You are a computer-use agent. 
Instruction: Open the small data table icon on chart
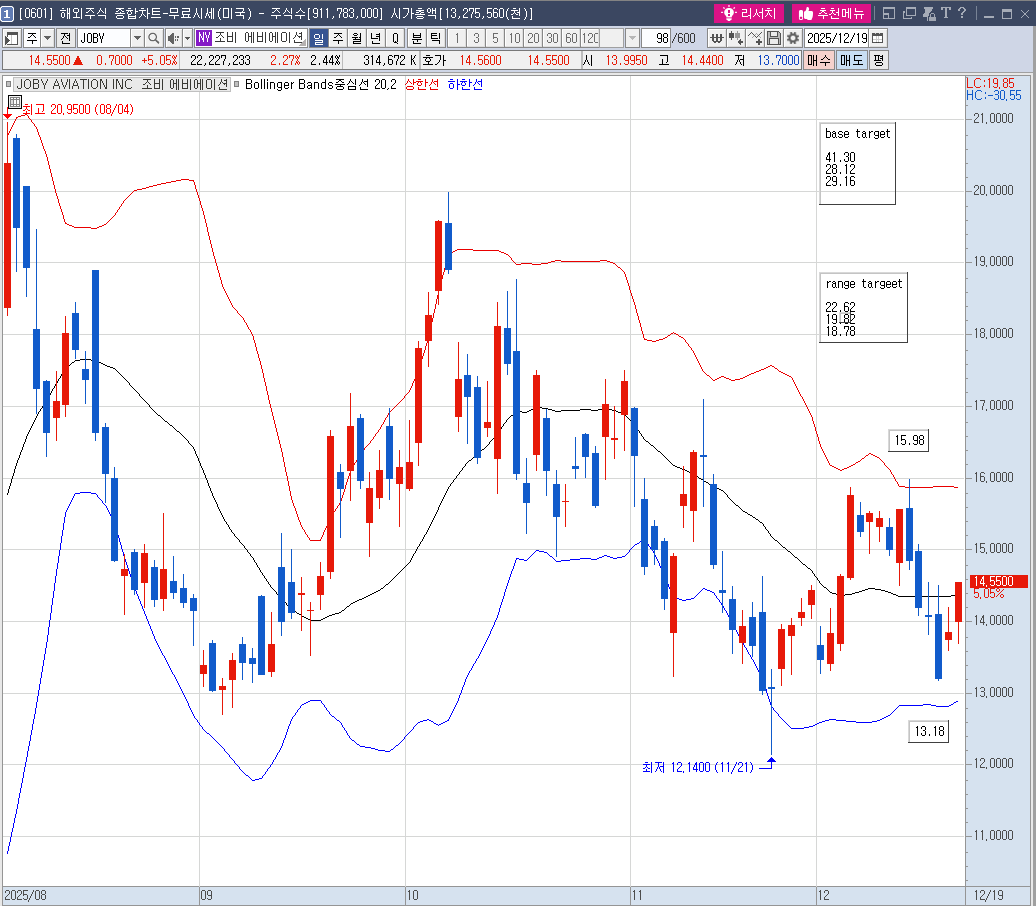14,102
